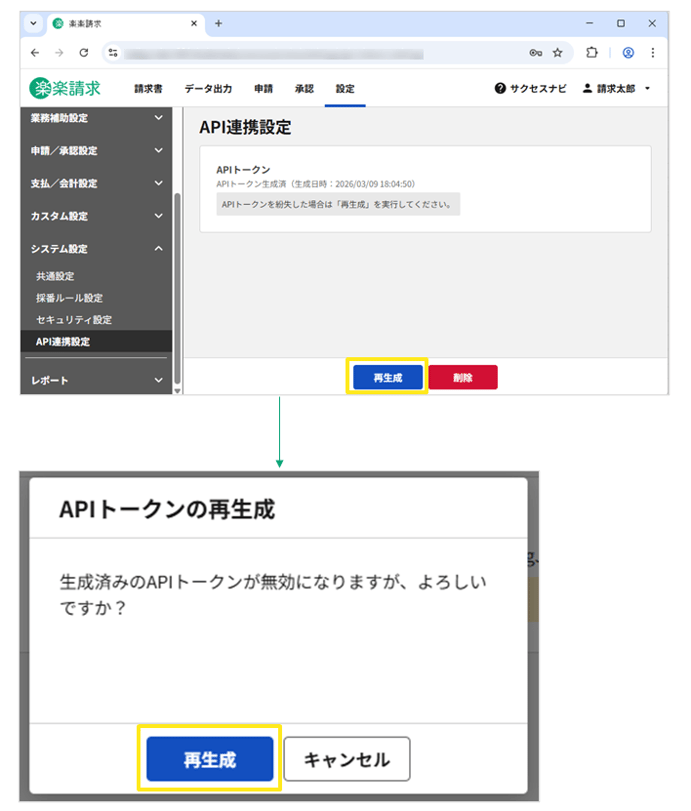Click the browser back arrow

(x=36, y=52)
